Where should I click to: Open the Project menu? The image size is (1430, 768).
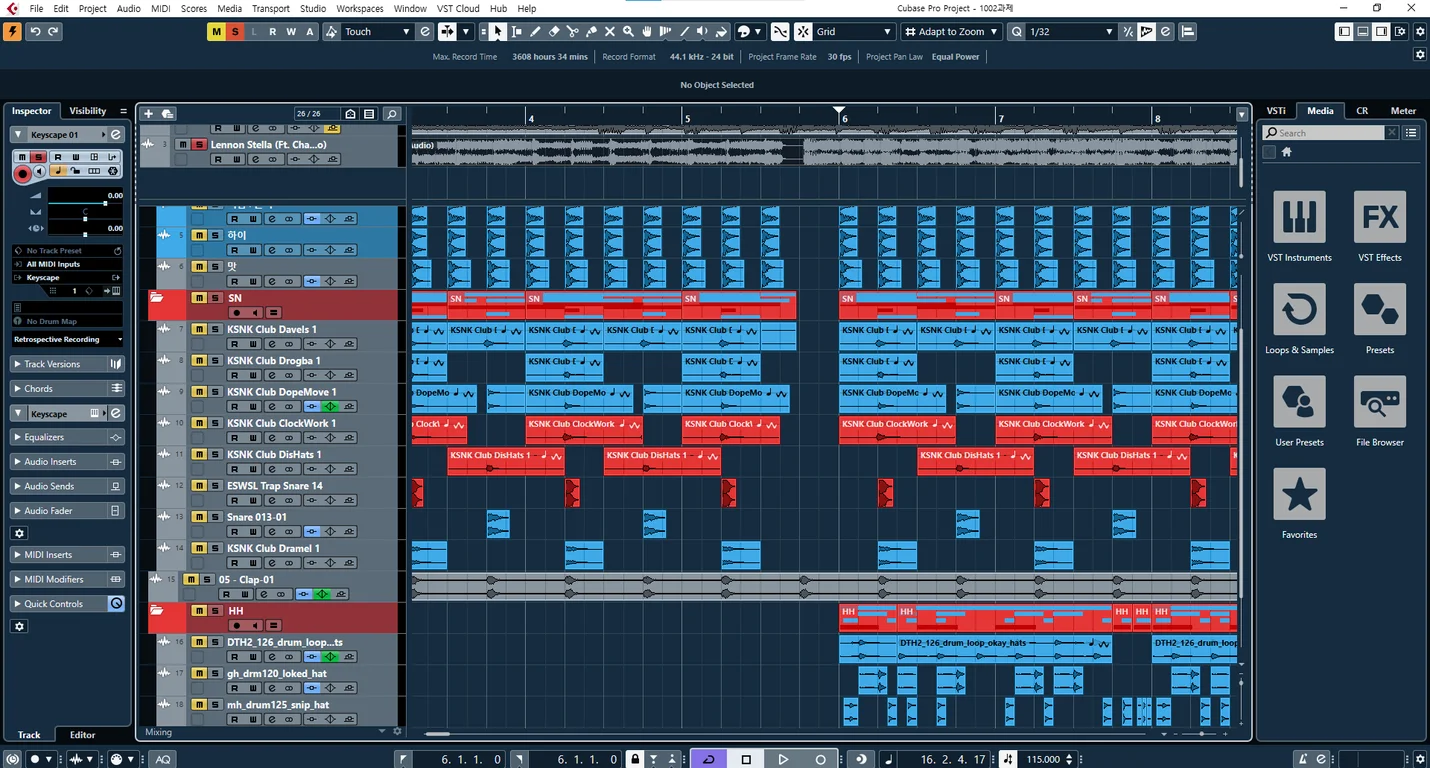[92, 8]
